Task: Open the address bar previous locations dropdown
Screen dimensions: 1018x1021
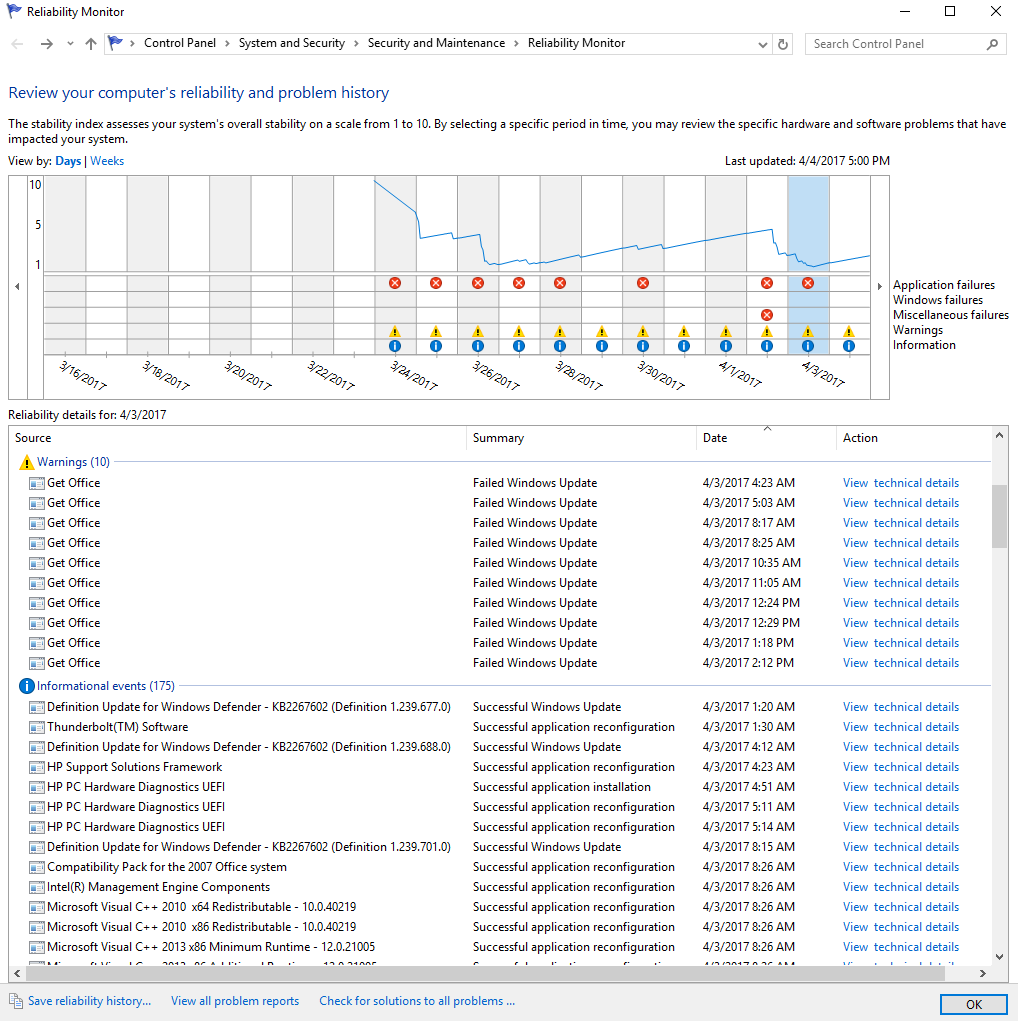Action: coord(763,44)
